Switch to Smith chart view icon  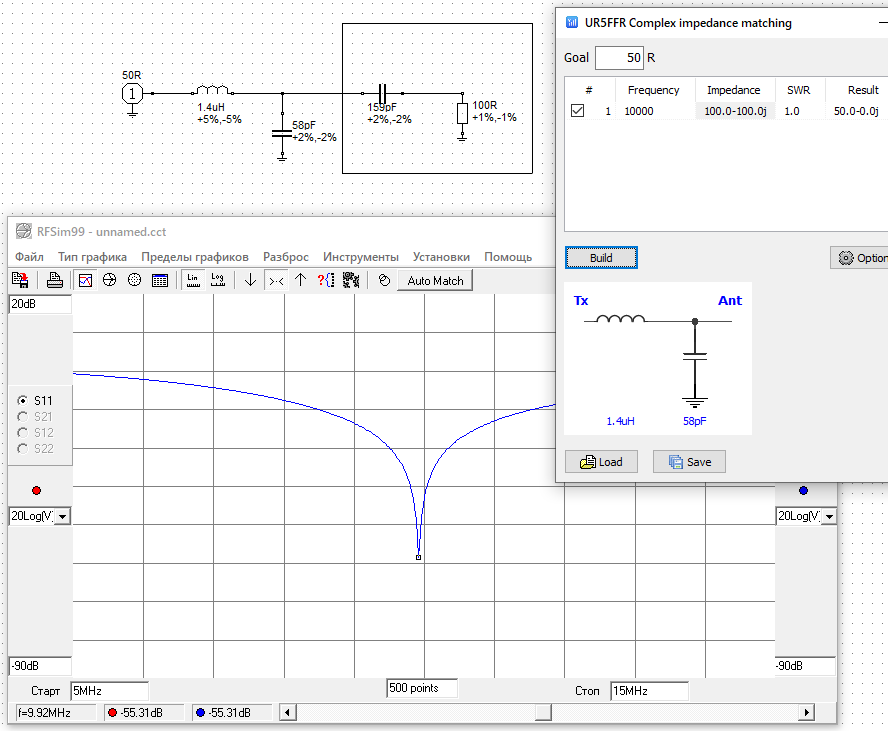pyautogui.click(x=110, y=280)
